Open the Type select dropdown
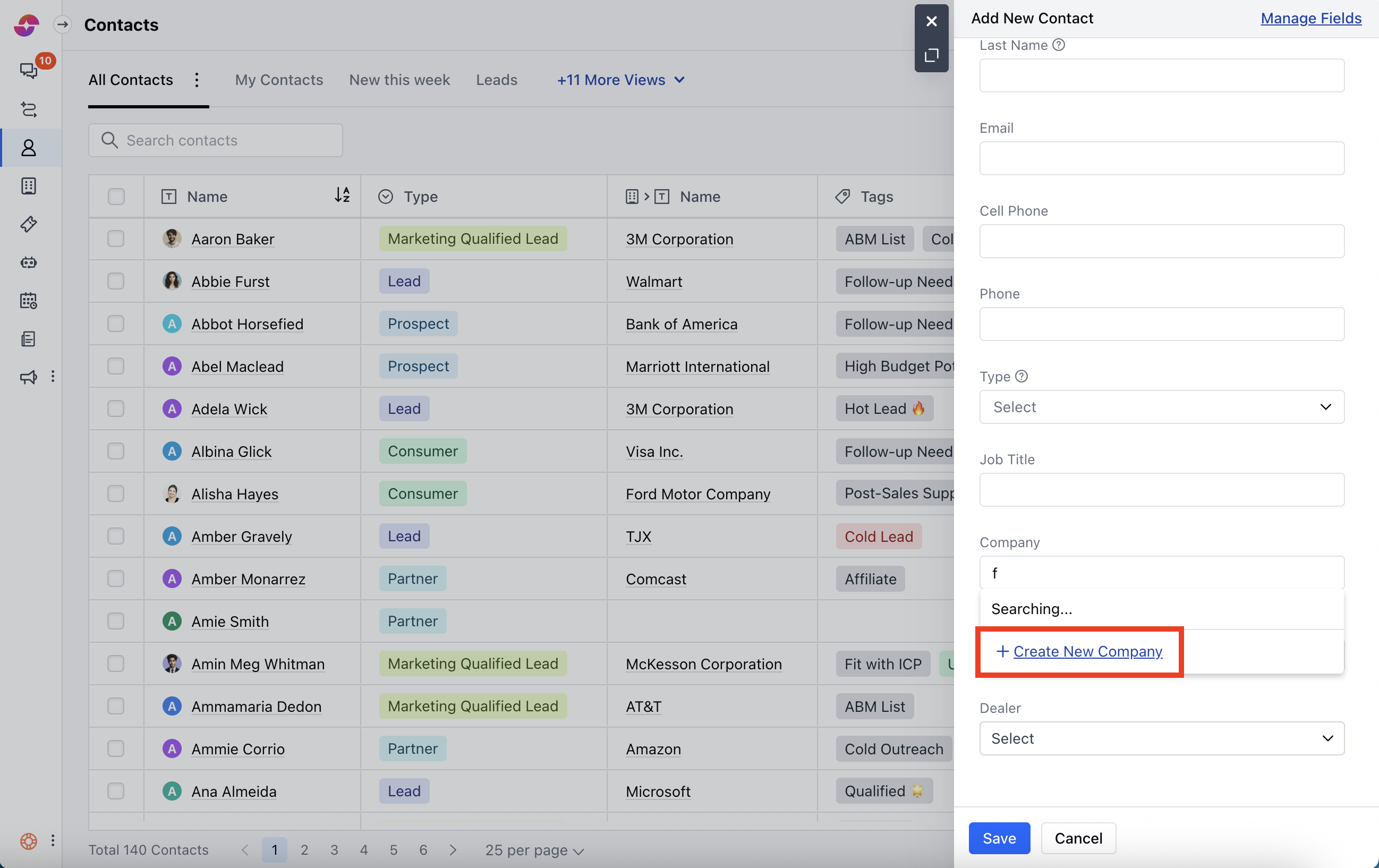Screen dimensions: 1379x868 (1161, 407)
